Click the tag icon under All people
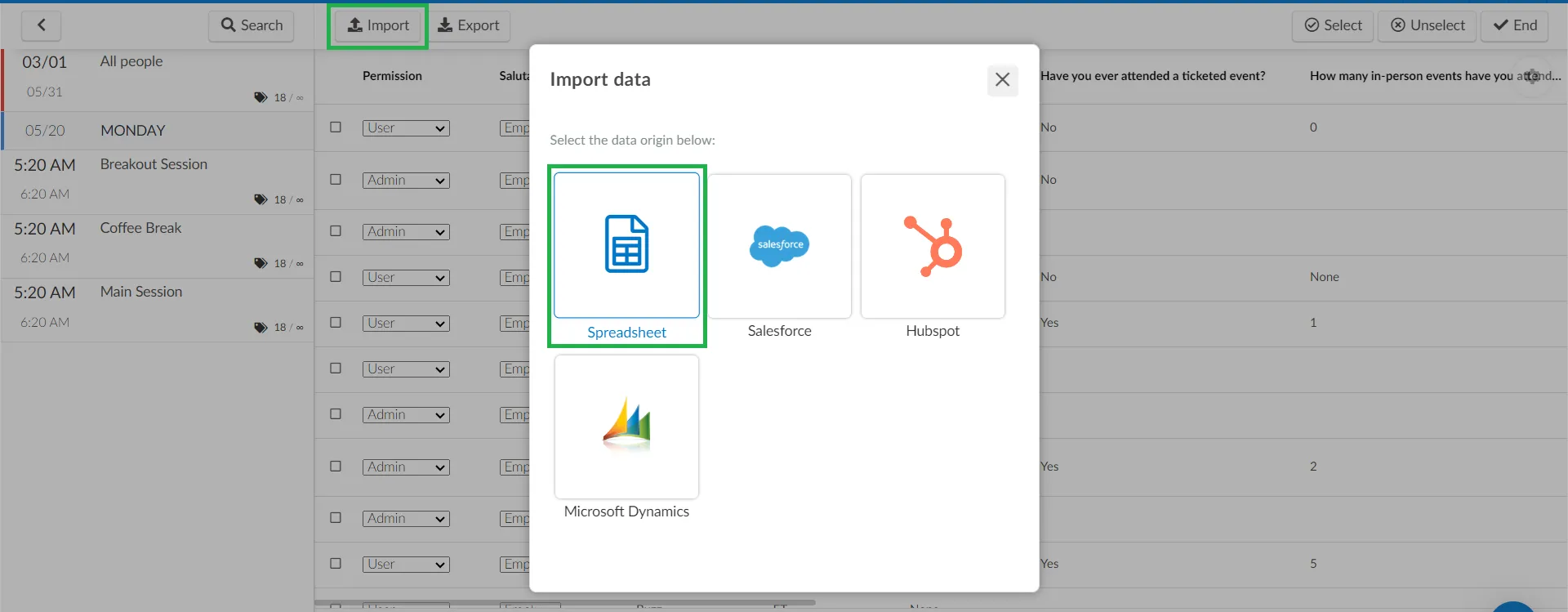 (x=261, y=98)
